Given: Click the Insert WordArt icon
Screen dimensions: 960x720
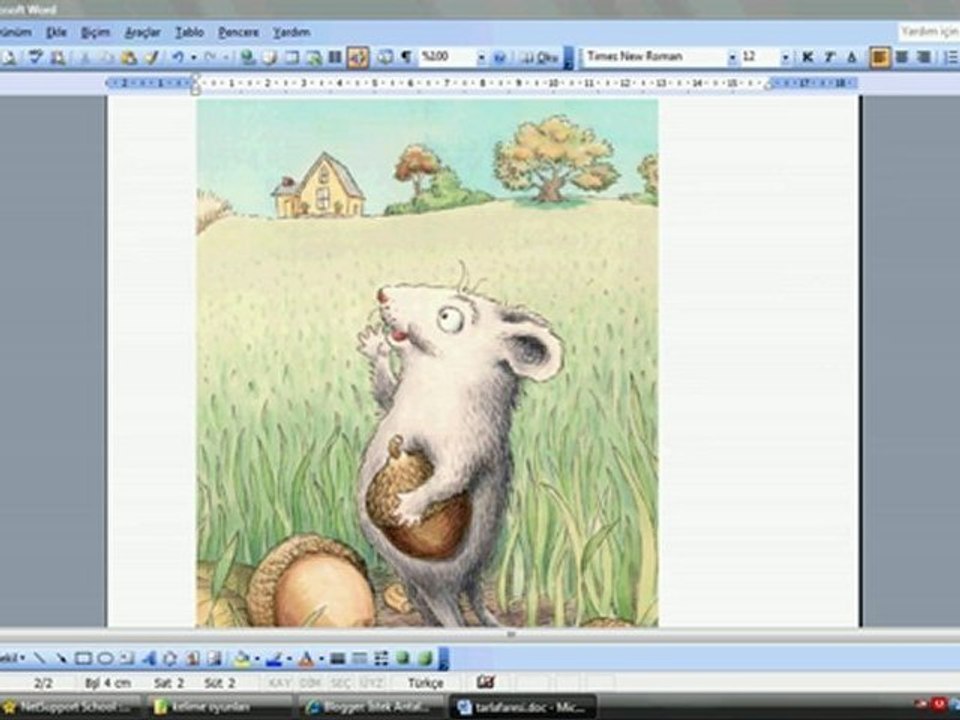Looking at the screenshot, I should point(149,659).
